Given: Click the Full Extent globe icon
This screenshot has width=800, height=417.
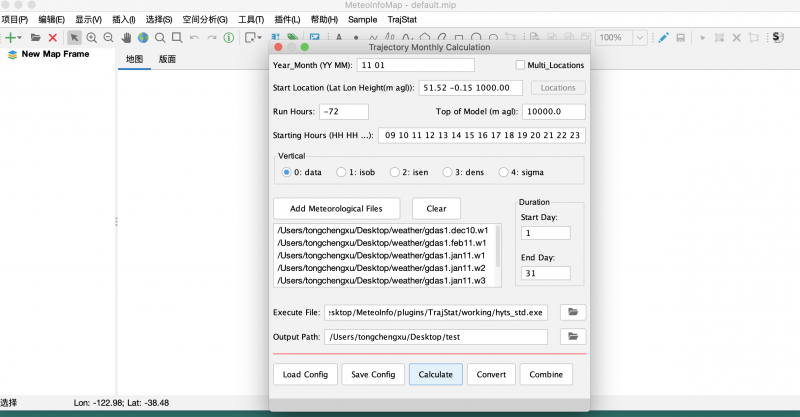Looking at the screenshot, I should [x=143, y=38].
